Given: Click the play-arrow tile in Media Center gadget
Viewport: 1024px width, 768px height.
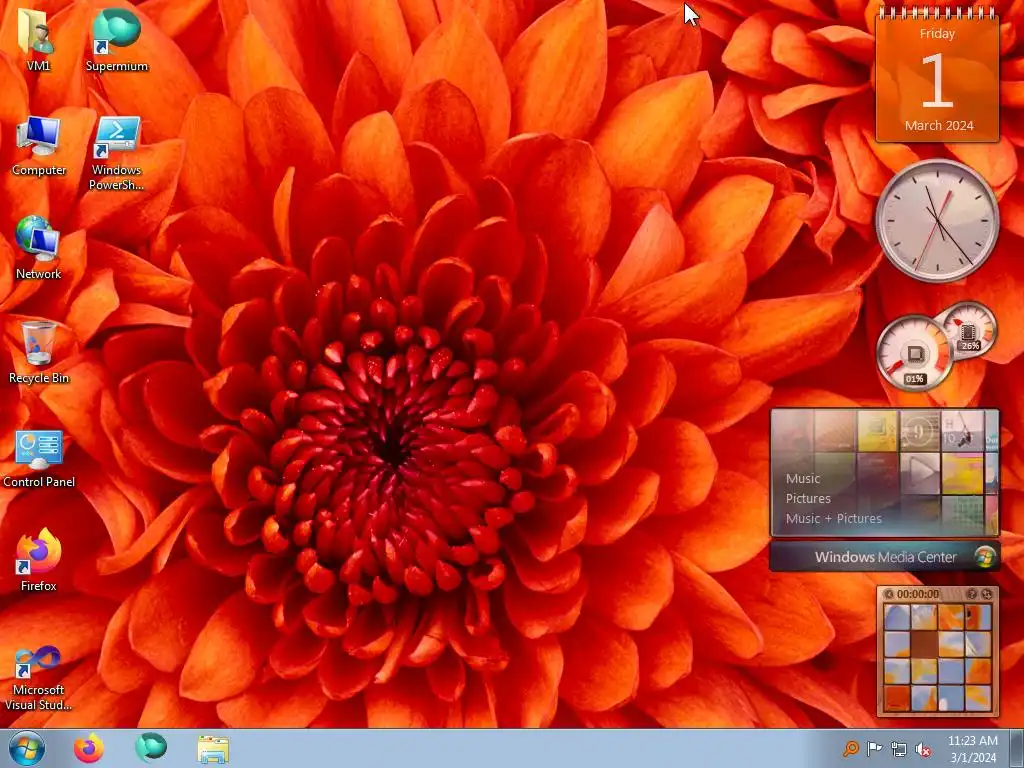Looking at the screenshot, I should tap(920, 472).
